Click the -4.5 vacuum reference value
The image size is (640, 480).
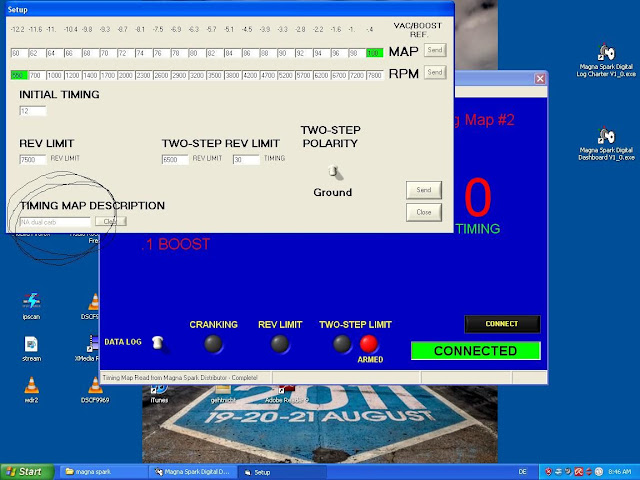[x=247, y=29]
